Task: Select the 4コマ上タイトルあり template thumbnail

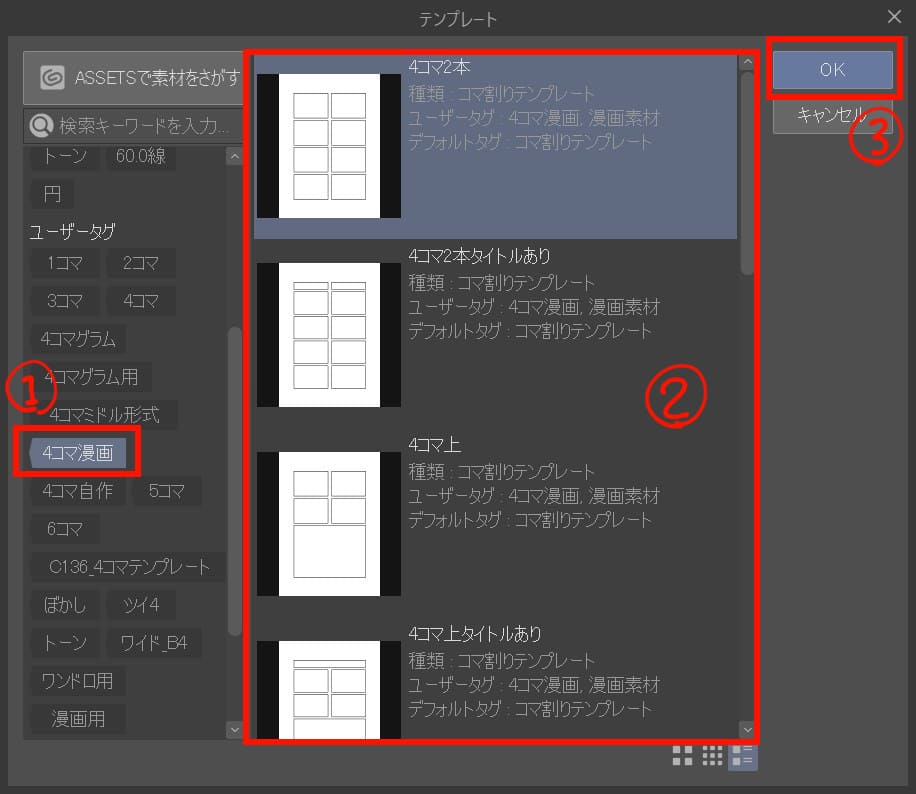Action: tap(329, 690)
